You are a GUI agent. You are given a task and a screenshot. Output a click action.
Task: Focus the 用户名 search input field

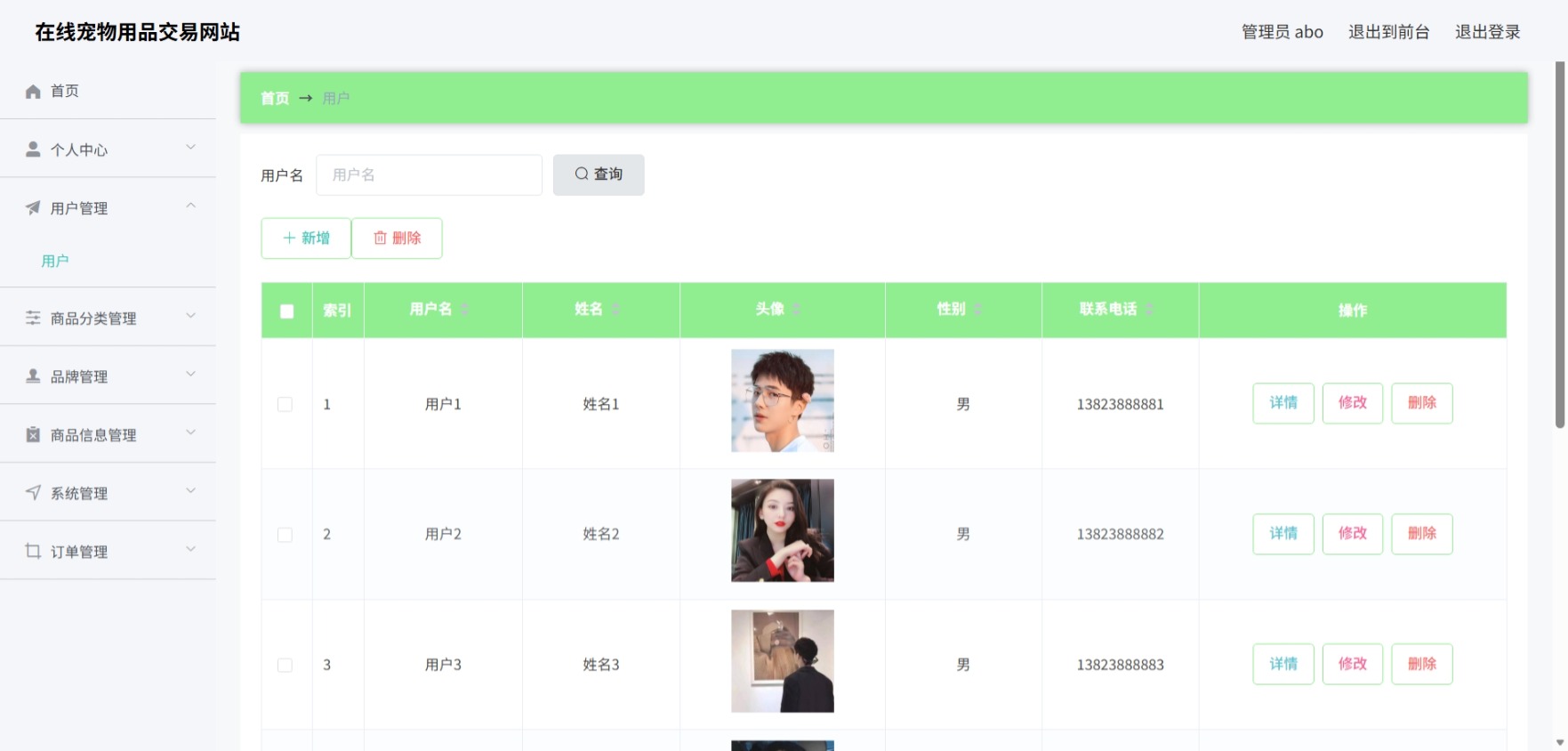click(x=430, y=175)
